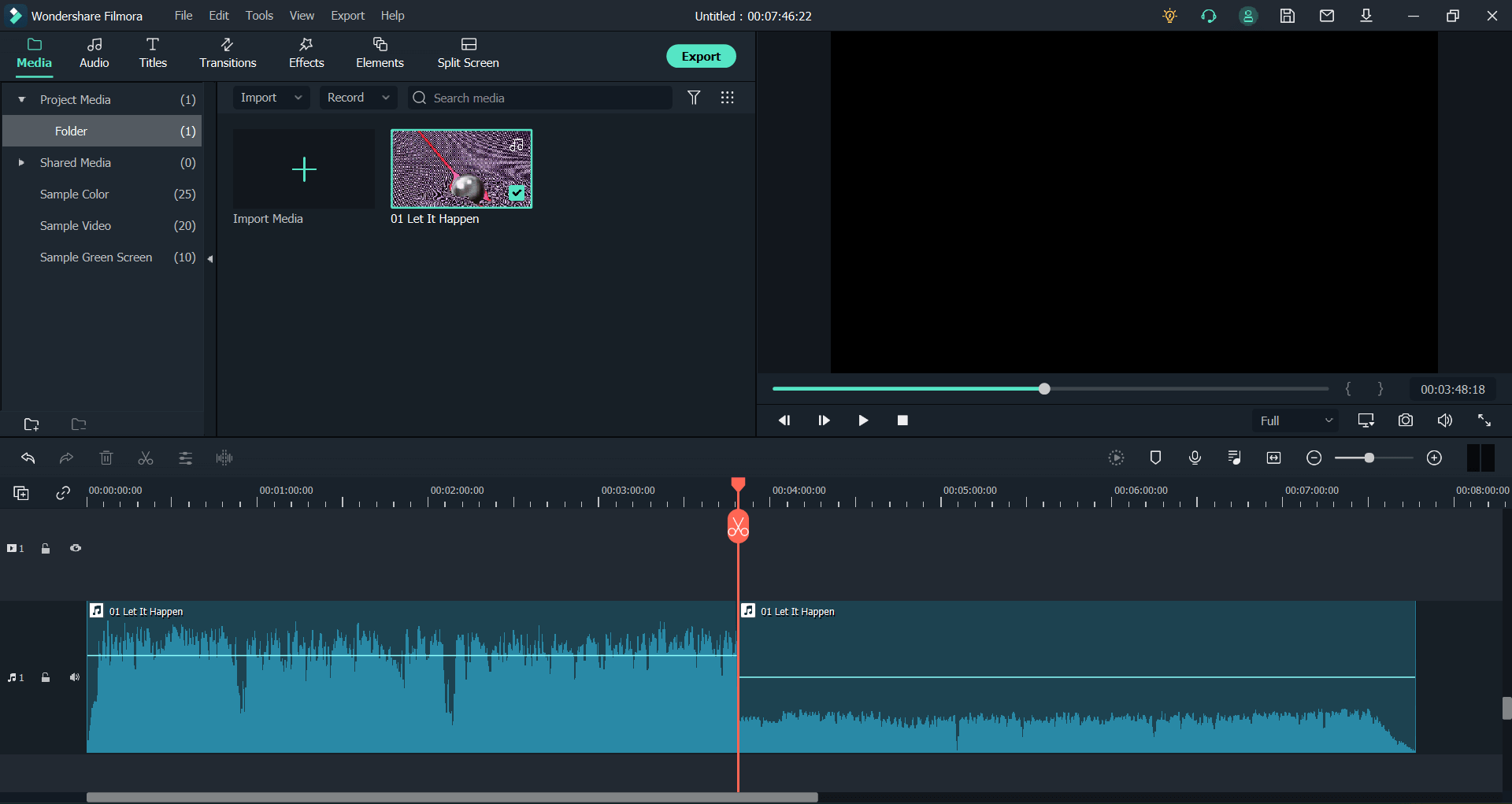Click the add track manager icon

(21, 493)
